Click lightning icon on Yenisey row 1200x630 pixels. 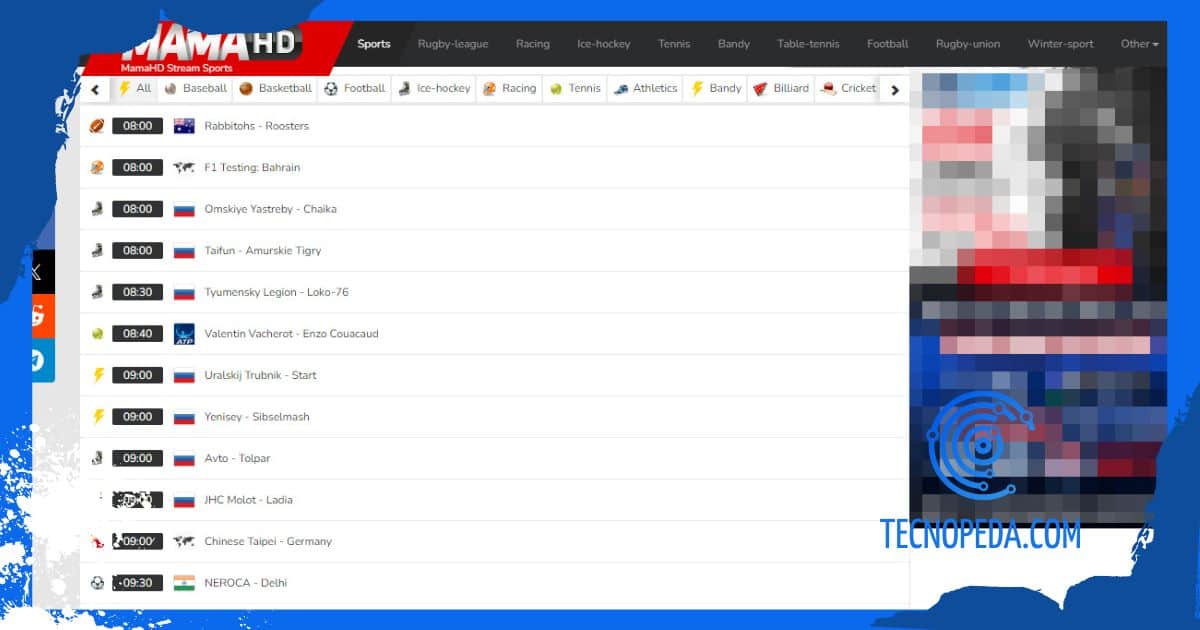point(98,416)
